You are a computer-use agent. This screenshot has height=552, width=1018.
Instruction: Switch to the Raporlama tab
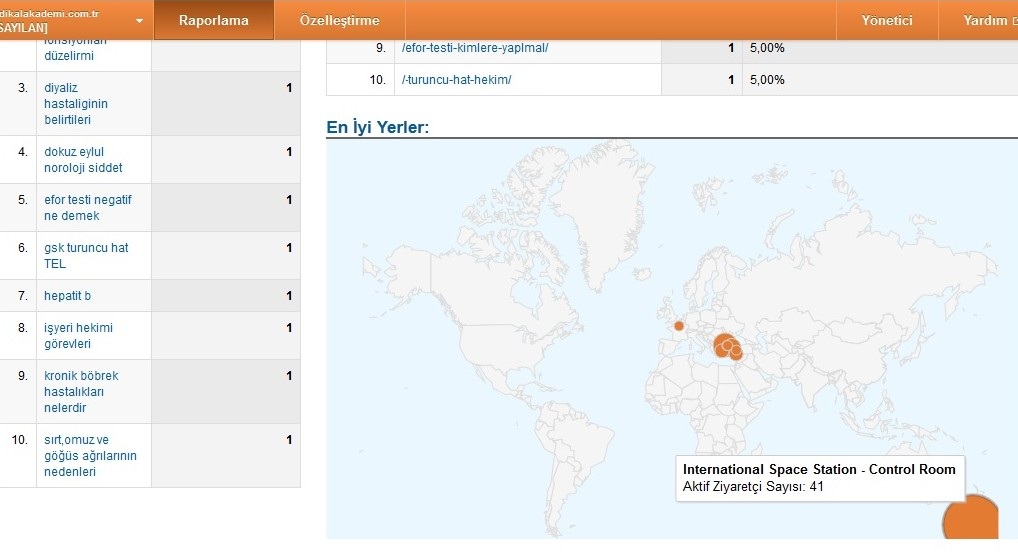[213, 20]
